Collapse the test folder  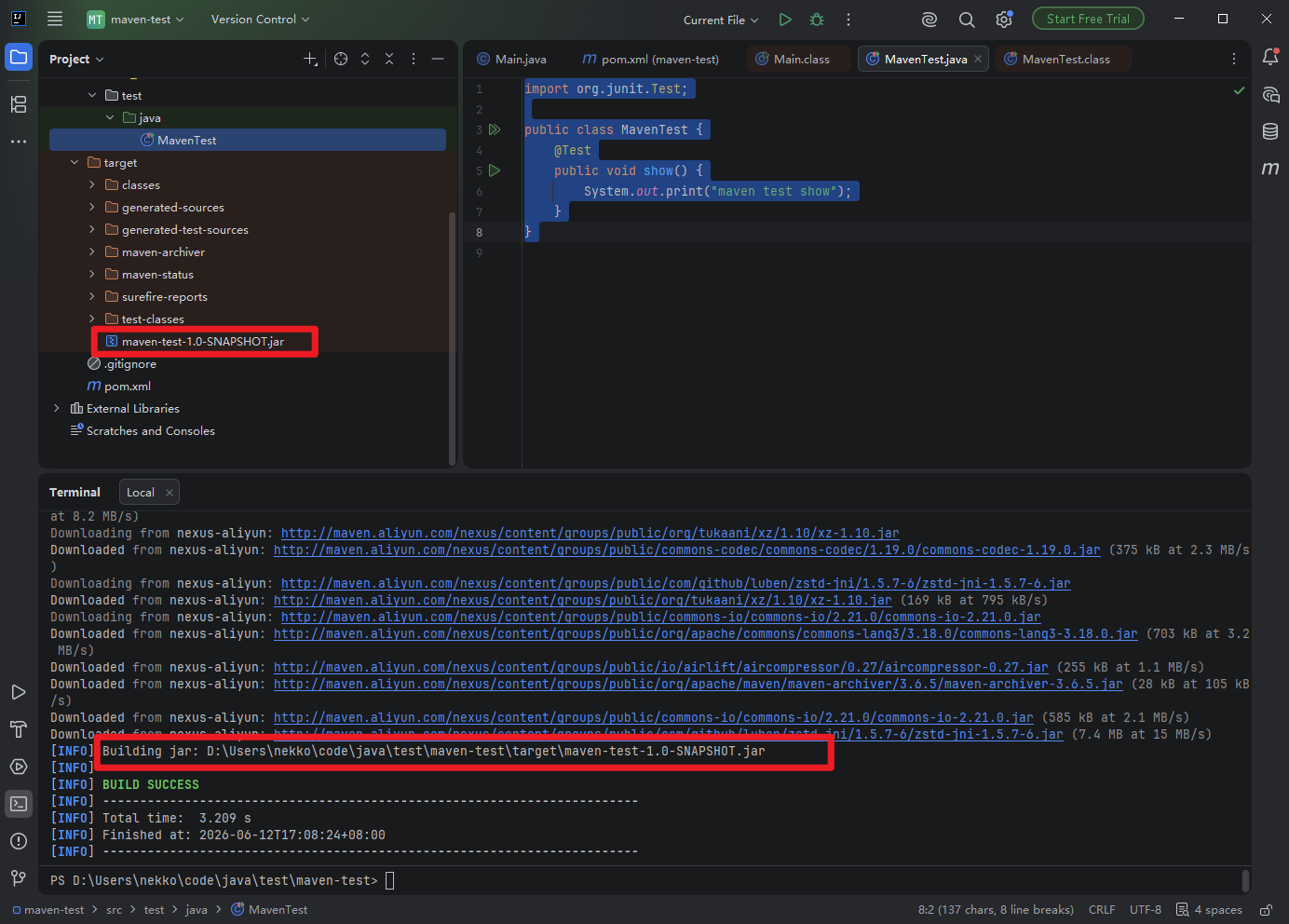click(x=92, y=95)
